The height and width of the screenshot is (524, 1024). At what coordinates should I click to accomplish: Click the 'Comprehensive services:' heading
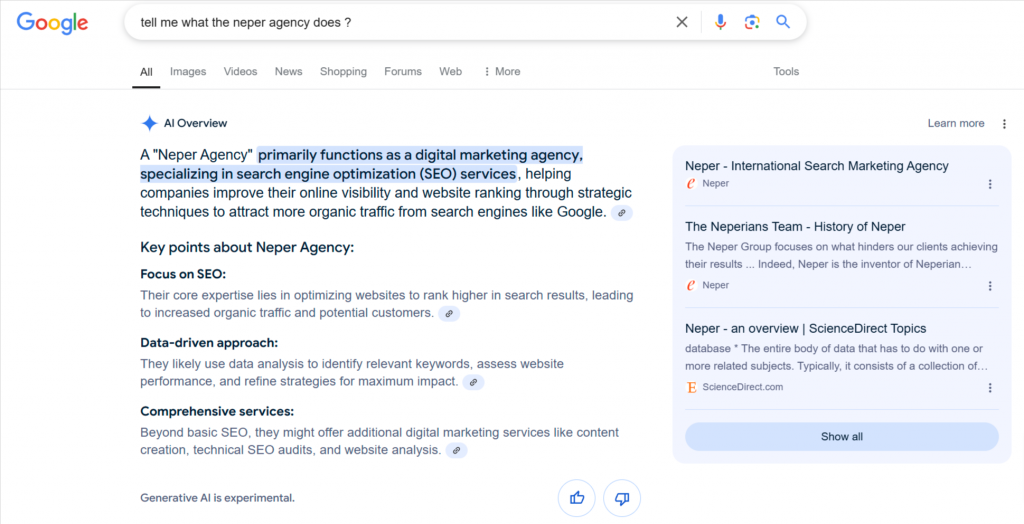tap(217, 412)
